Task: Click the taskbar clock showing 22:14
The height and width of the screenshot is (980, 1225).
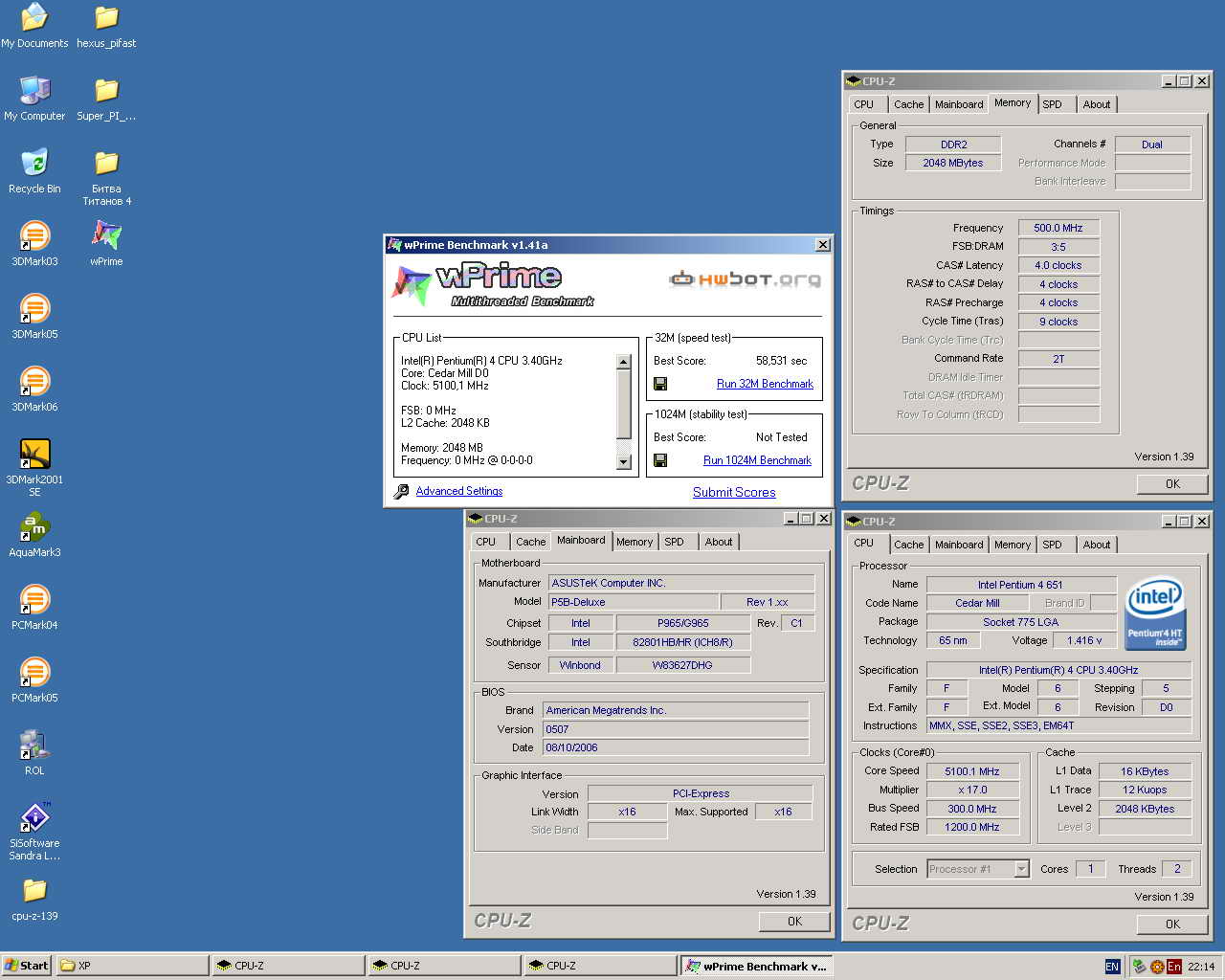Action: [x=1200, y=967]
